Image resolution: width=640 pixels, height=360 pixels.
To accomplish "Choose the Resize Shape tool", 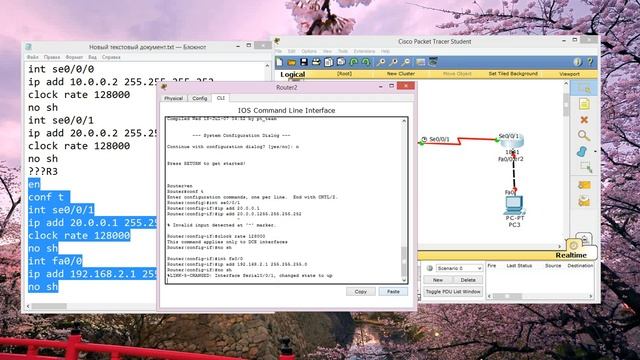I will click(585, 167).
